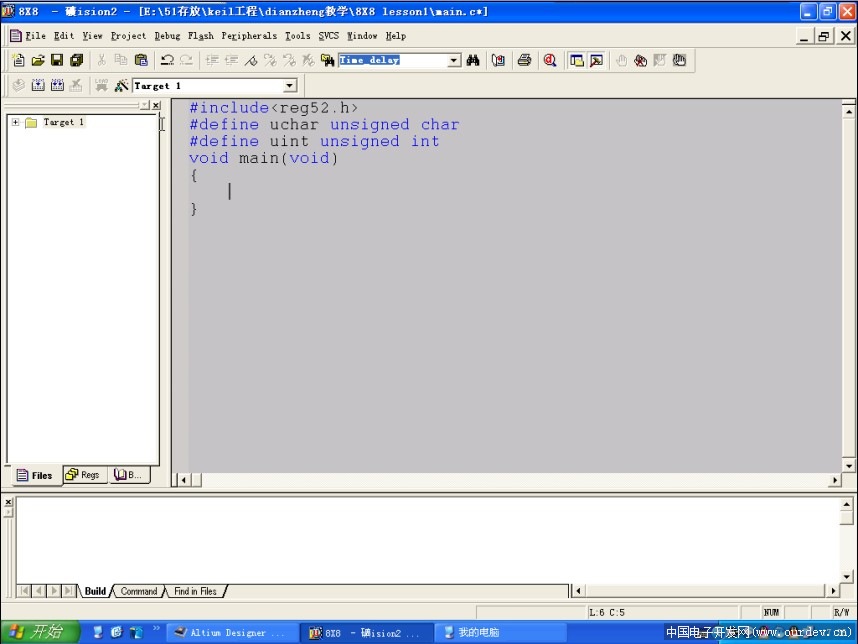This screenshot has height=644, width=858.
Task: Find text using the binoculars icon
Action: click(x=473, y=60)
